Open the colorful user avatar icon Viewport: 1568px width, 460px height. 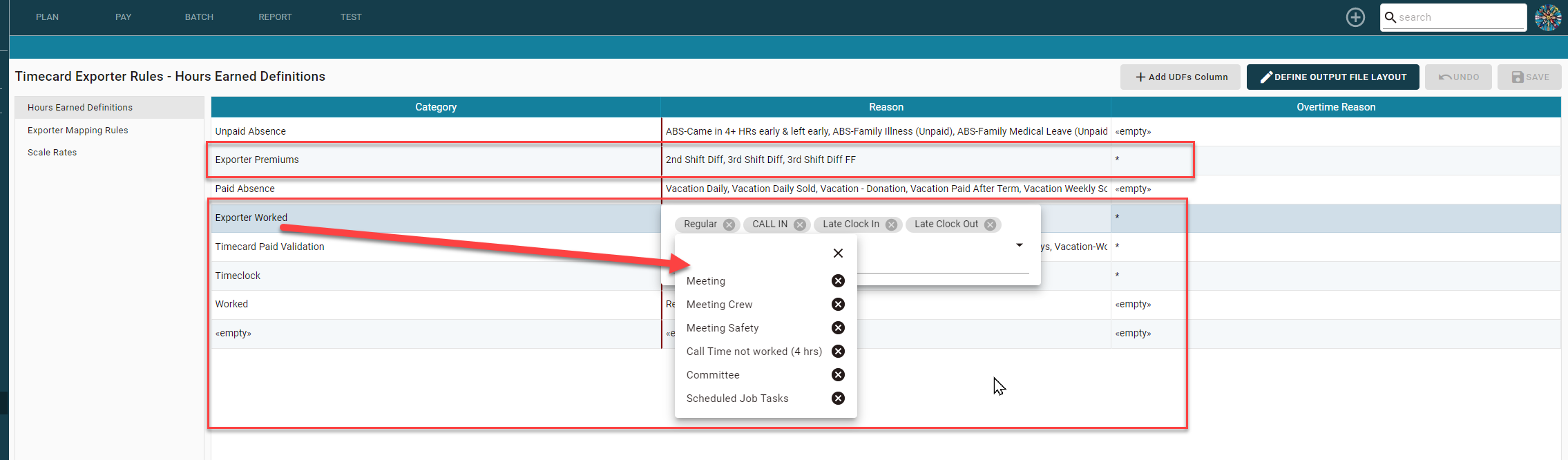tap(1548, 17)
